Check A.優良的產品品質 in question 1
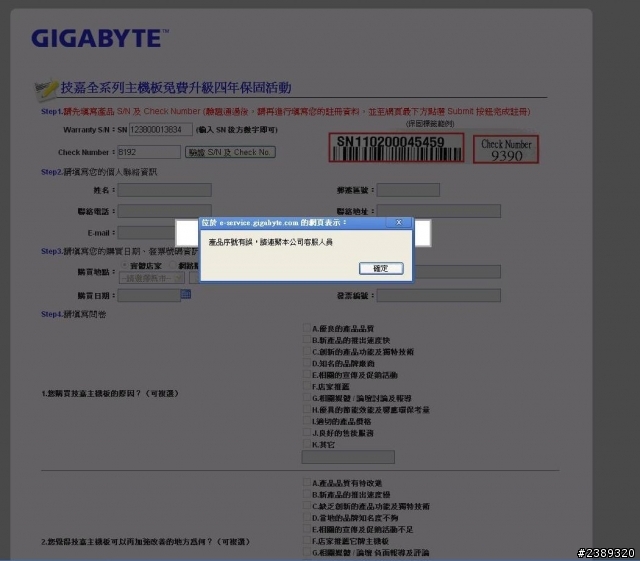 pyautogui.click(x=307, y=328)
